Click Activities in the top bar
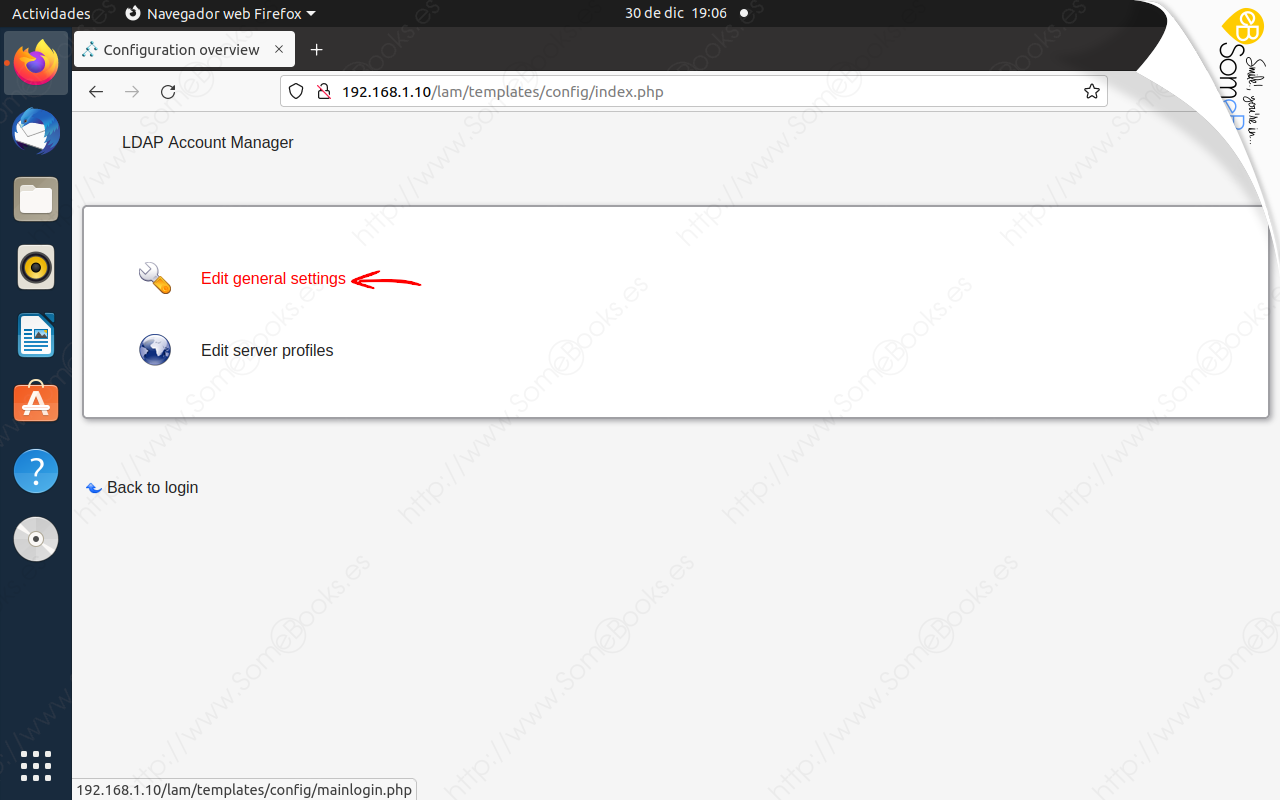1280x800 pixels. point(50,13)
